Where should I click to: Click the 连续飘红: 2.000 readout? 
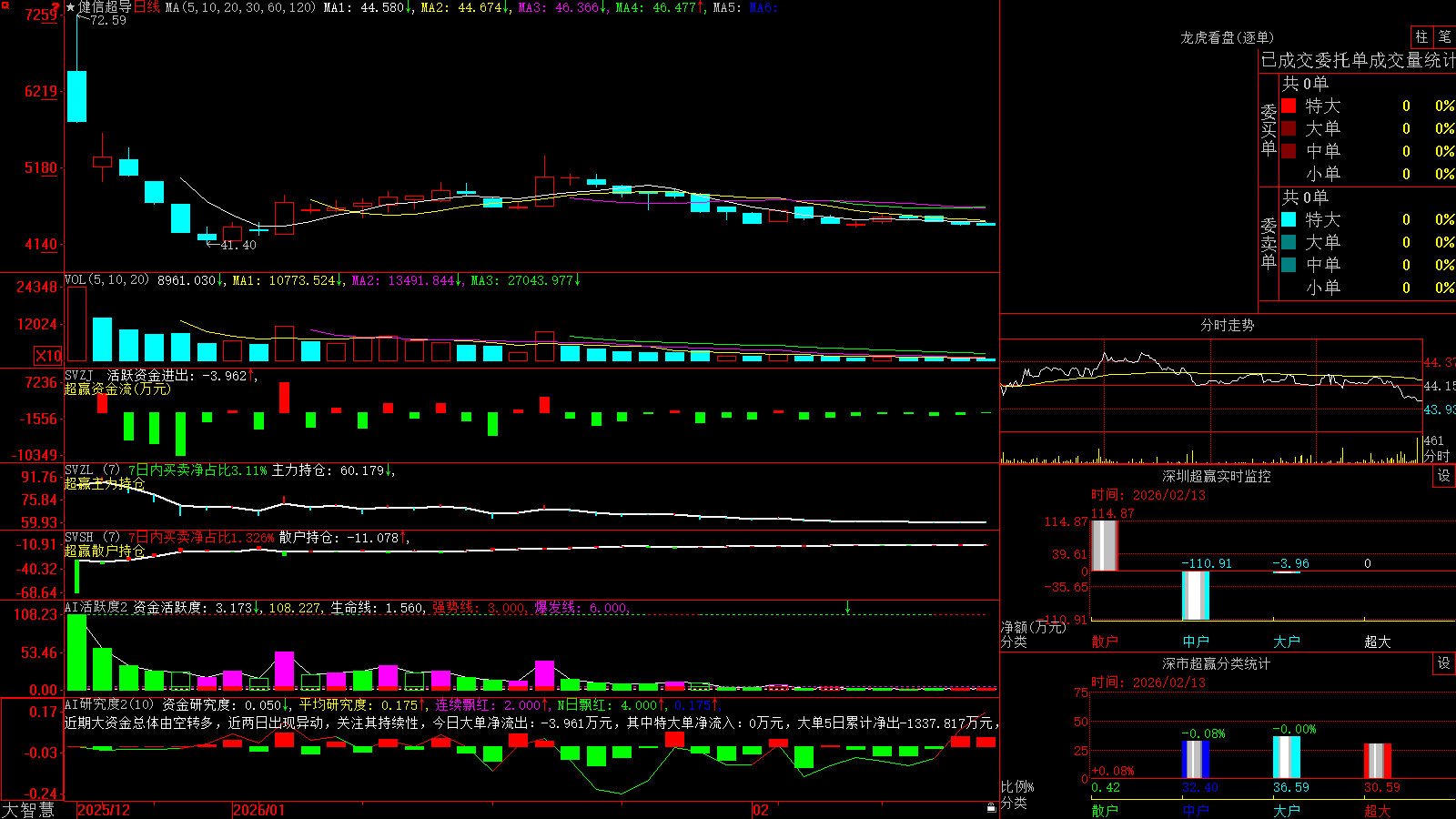488,704
